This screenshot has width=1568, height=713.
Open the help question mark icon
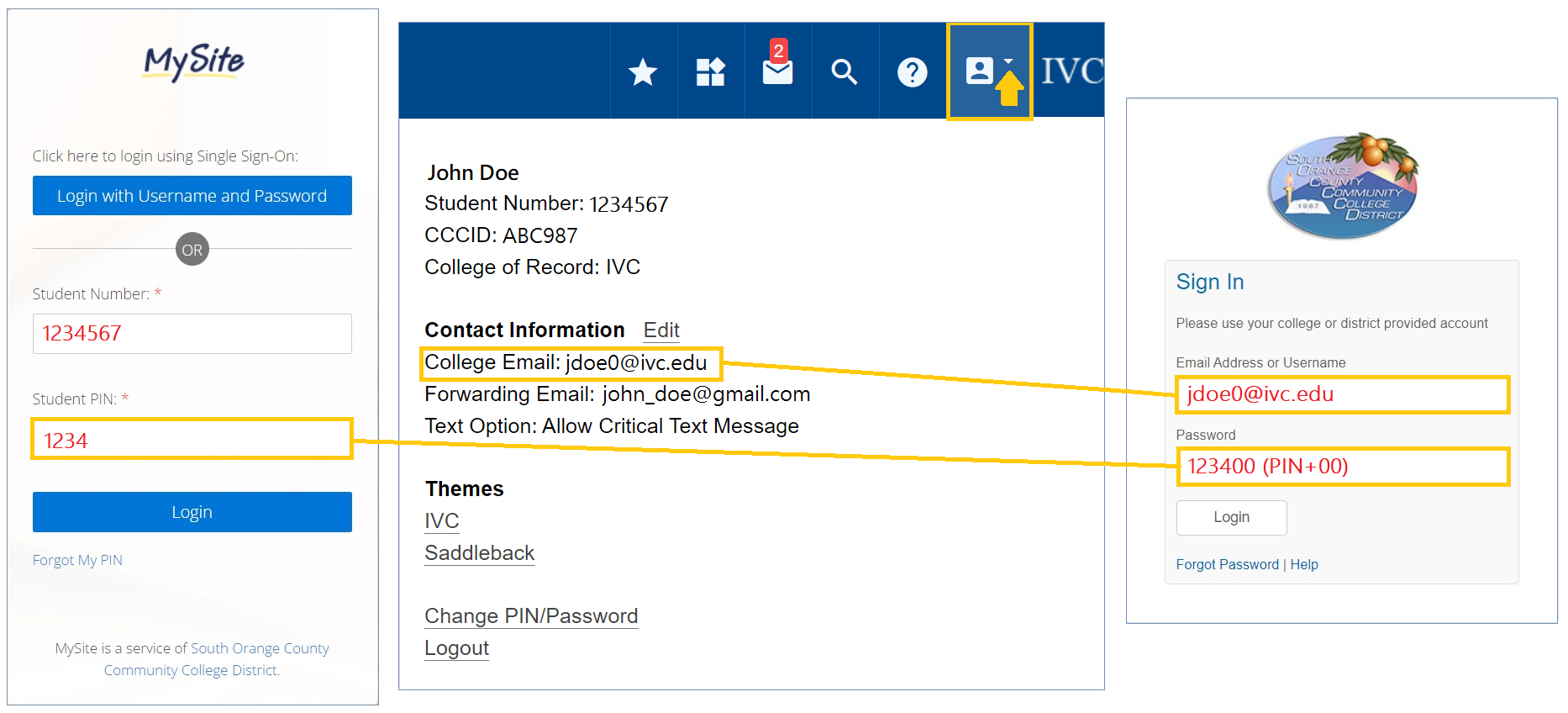[912, 72]
